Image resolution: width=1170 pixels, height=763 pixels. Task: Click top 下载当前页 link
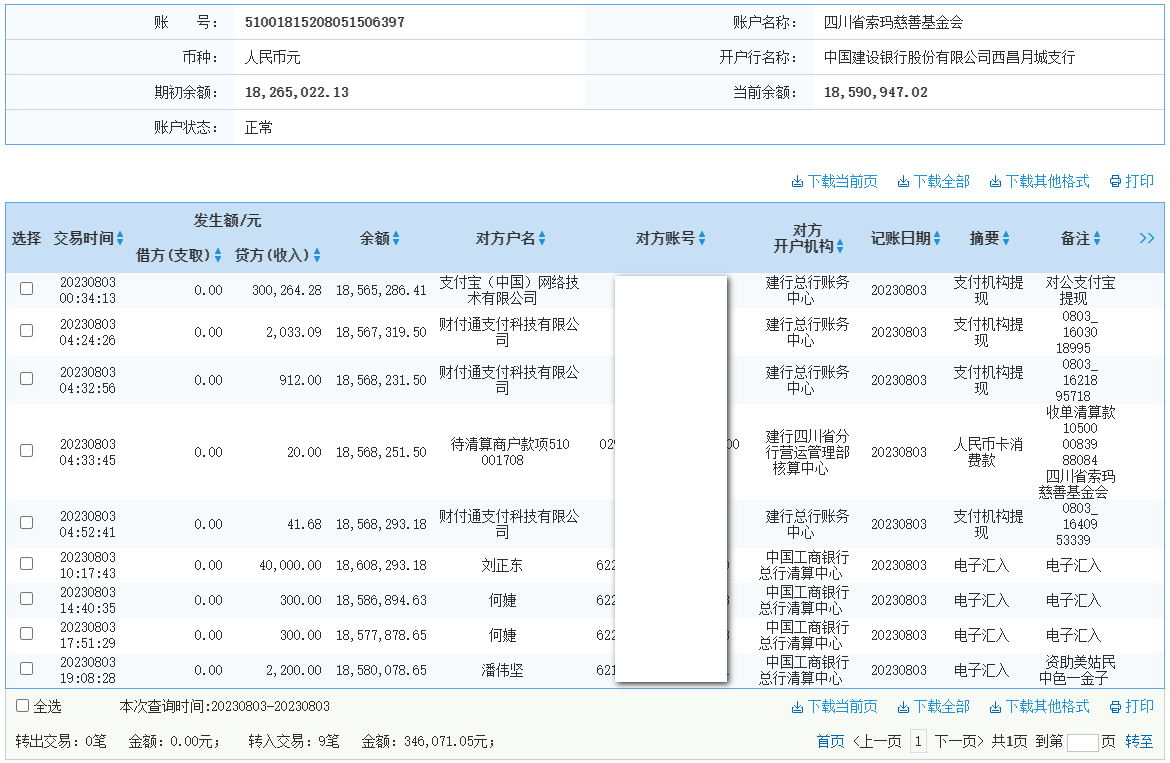pyautogui.click(x=834, y=181)
